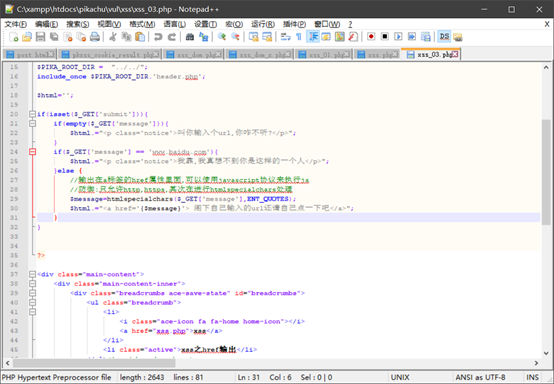Switch to the post.html tab
Image resolution: width=554 pixels, height=384 pixels.
30,54
